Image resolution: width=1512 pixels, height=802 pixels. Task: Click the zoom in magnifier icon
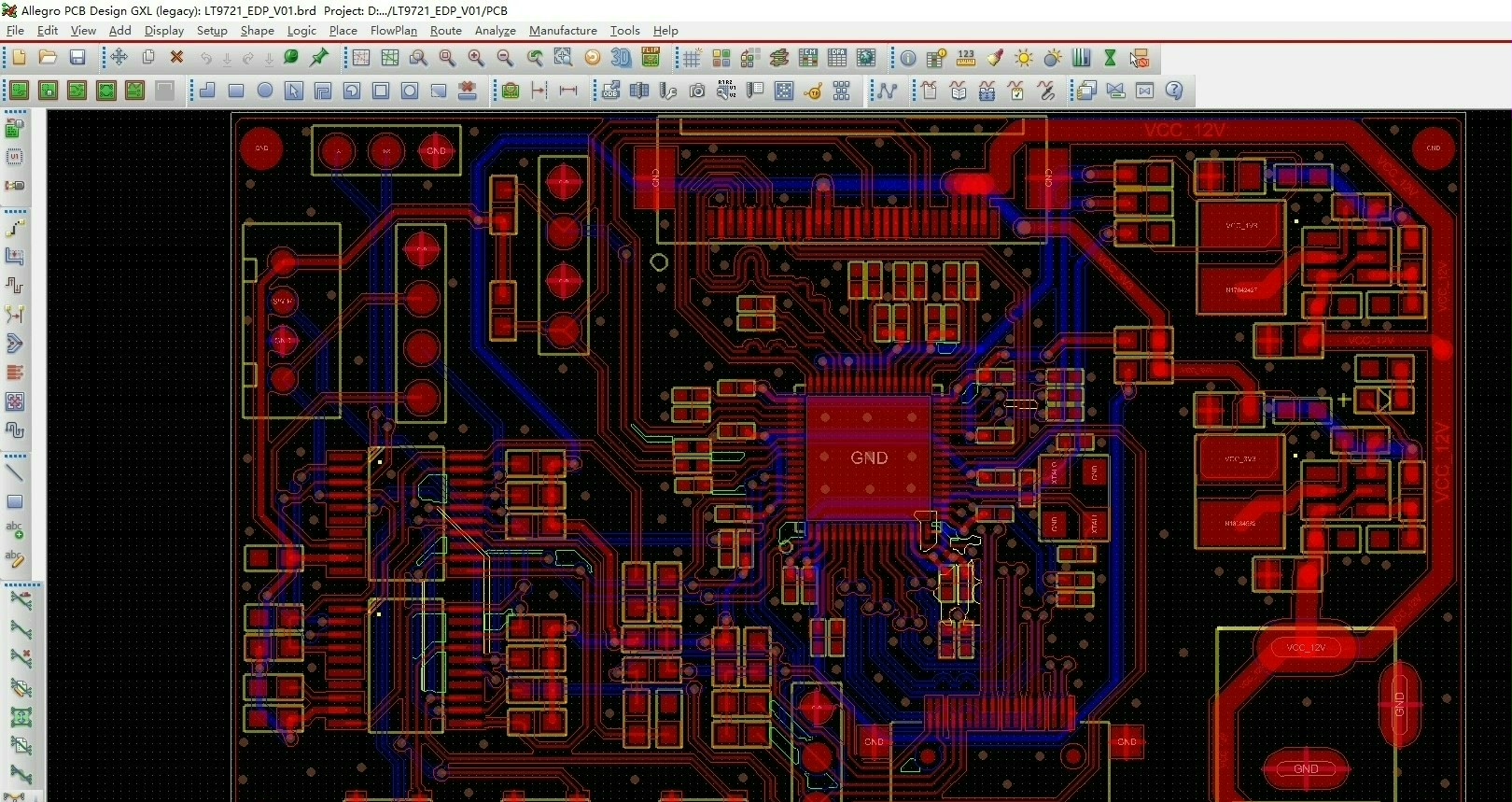pos(476,58)
